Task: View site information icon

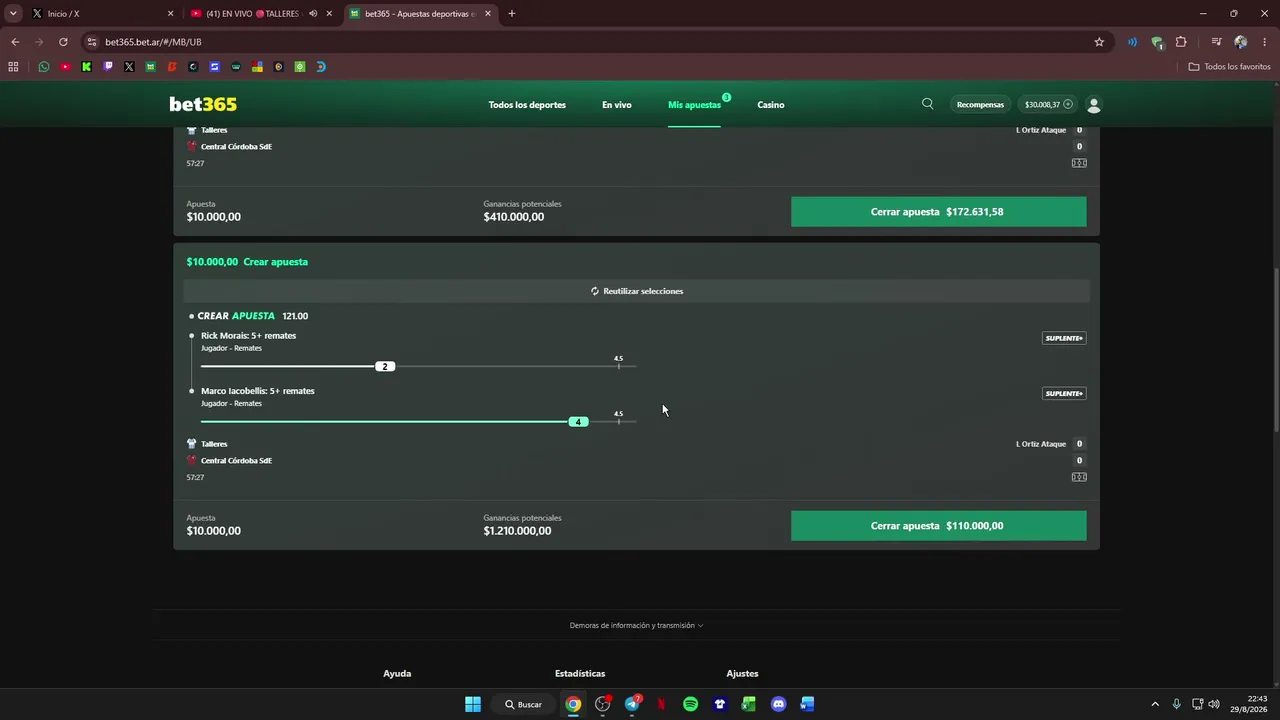Action: click(x=92, y=42)
